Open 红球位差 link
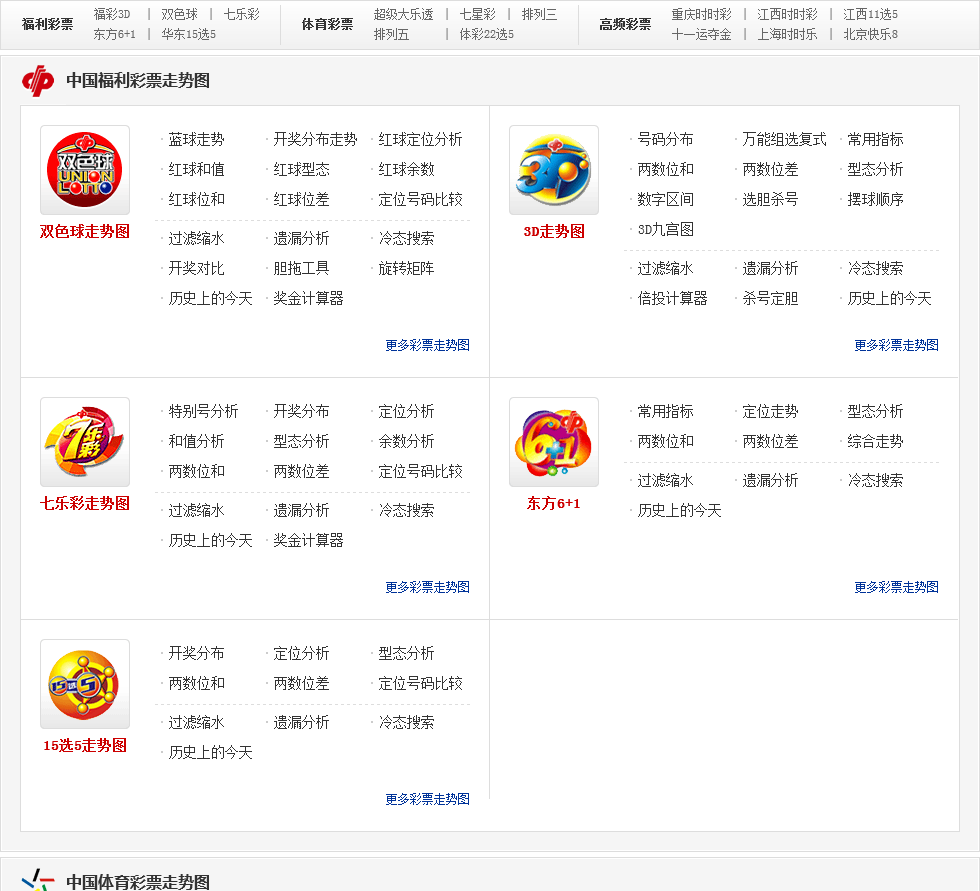The width and height of the screenshot is (980, 891). pyautogui.click(x=301, y=199)
